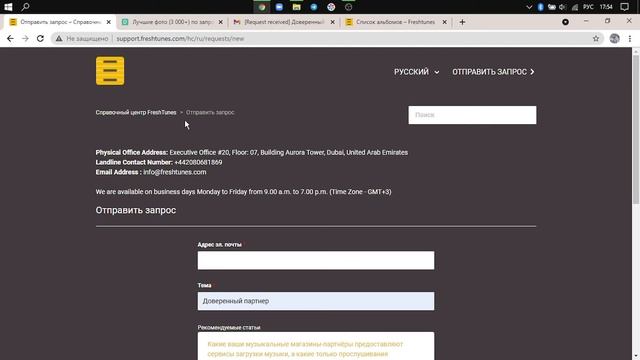Open Chrome three-dot menu
The width and height of the screenshot is (640, 360).
click(x=630, y=39)
